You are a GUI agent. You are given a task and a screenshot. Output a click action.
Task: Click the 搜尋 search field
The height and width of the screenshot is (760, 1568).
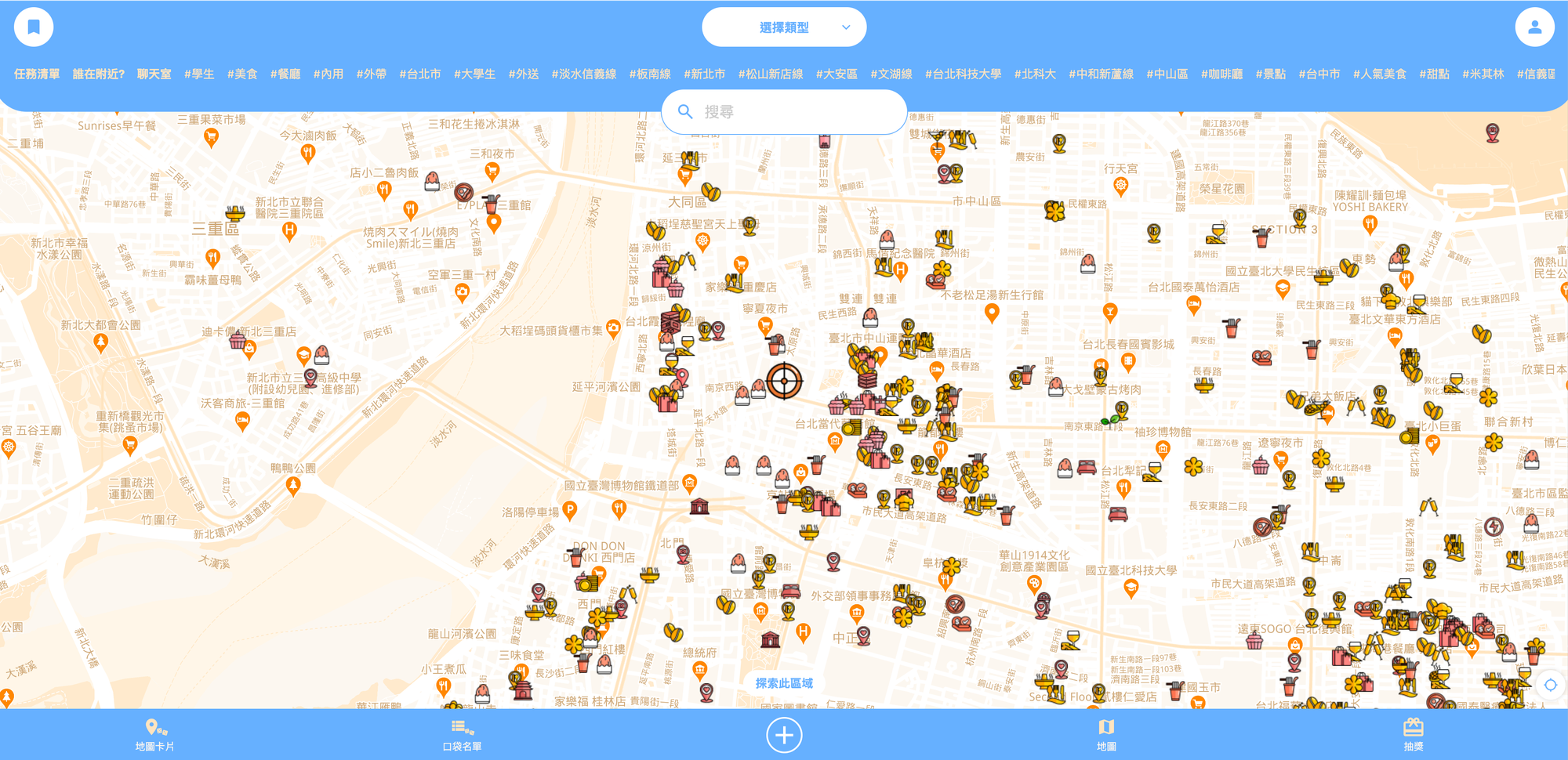click(x=784, y=112)
